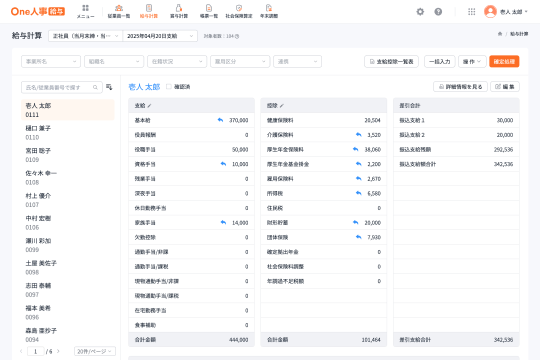
Task: Click the info icon beside 対象者数
Action: coord(237,36)
